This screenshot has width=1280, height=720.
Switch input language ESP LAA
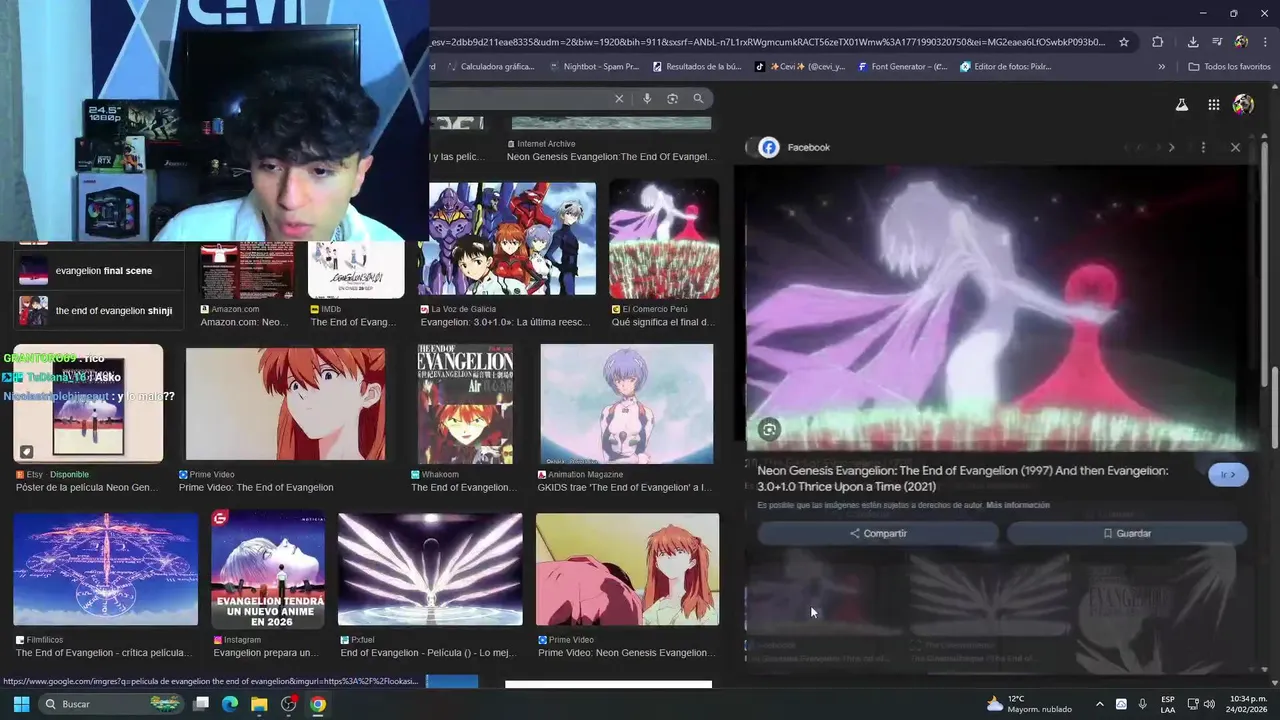pyautogui.click(x=1168, y=704)
